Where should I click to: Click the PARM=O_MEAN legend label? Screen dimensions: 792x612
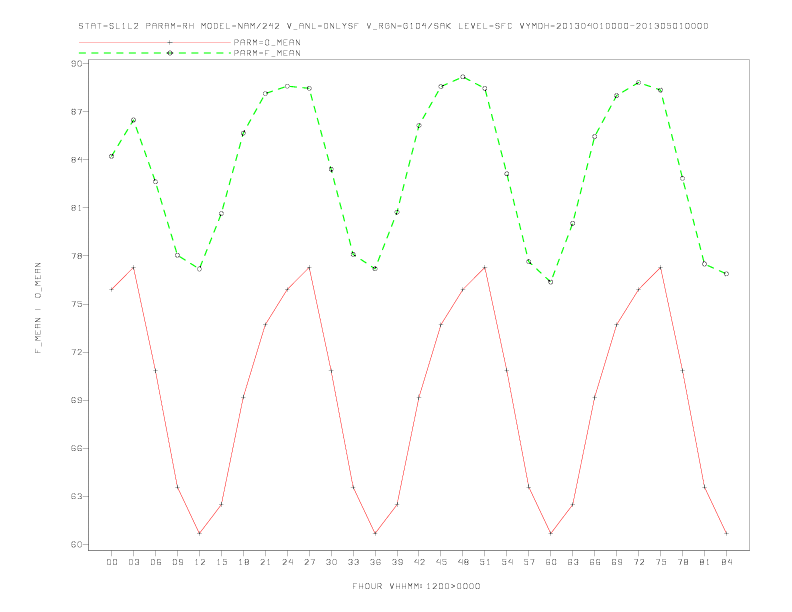click(x=267, y=42)
